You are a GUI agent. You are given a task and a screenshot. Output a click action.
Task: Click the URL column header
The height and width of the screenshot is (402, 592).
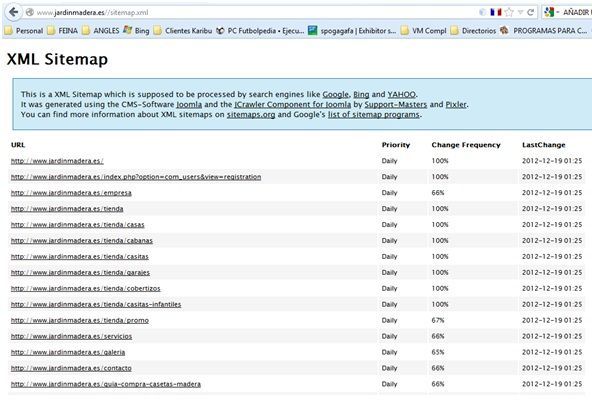point(18,145)
